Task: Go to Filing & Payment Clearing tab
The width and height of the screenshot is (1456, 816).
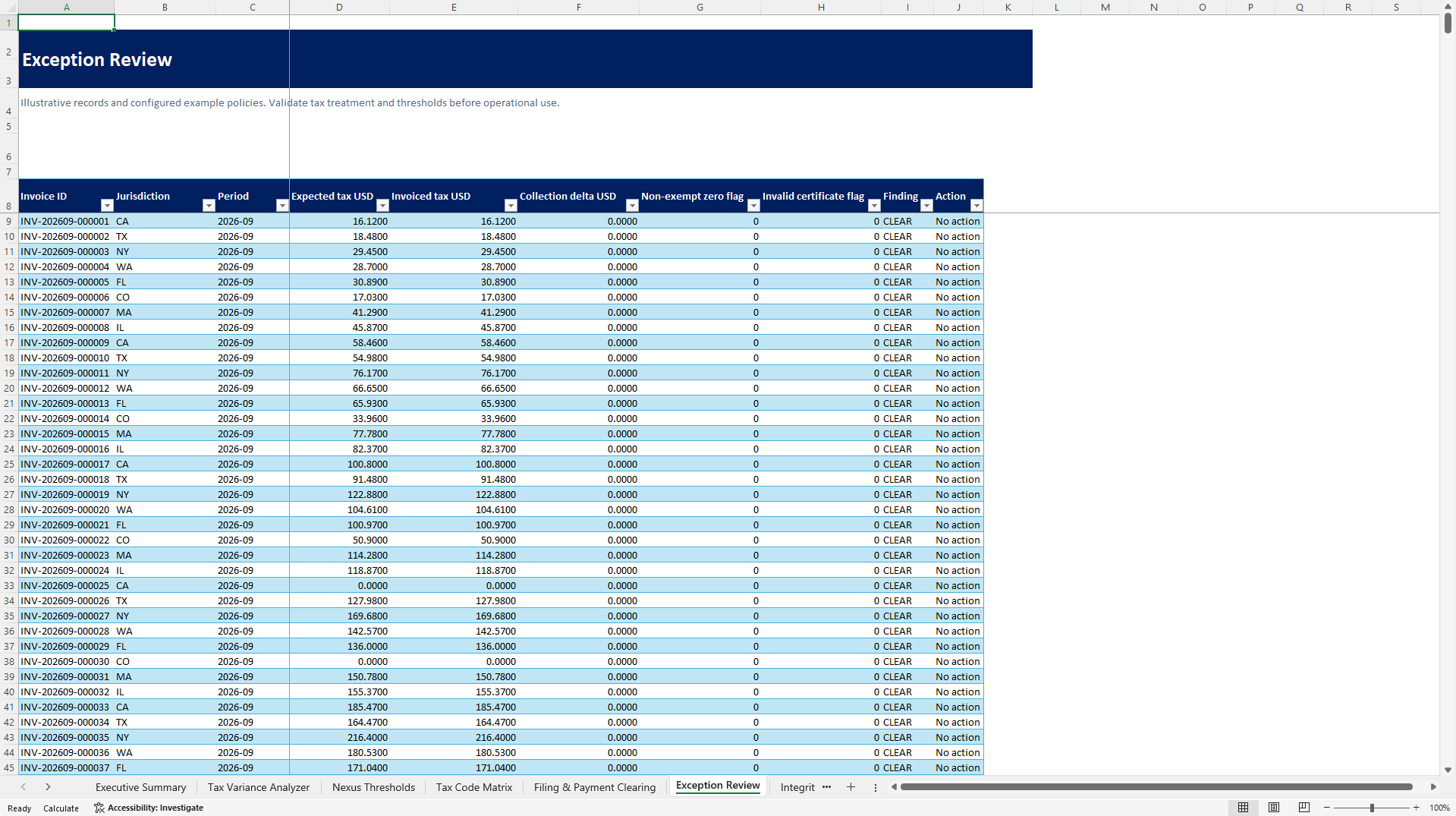Action: pos(595,787)
